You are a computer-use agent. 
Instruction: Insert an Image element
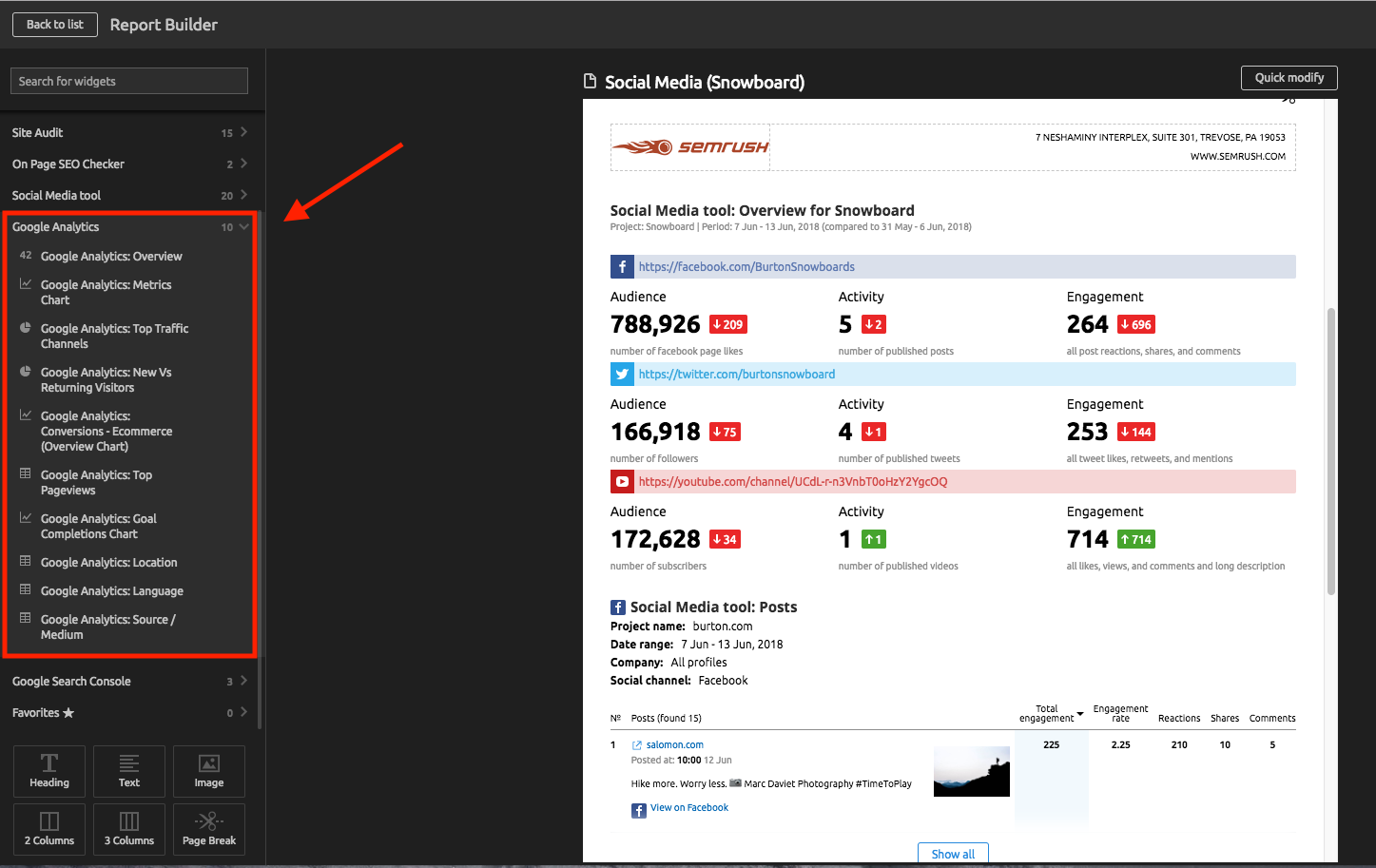[x=209, y=771]
